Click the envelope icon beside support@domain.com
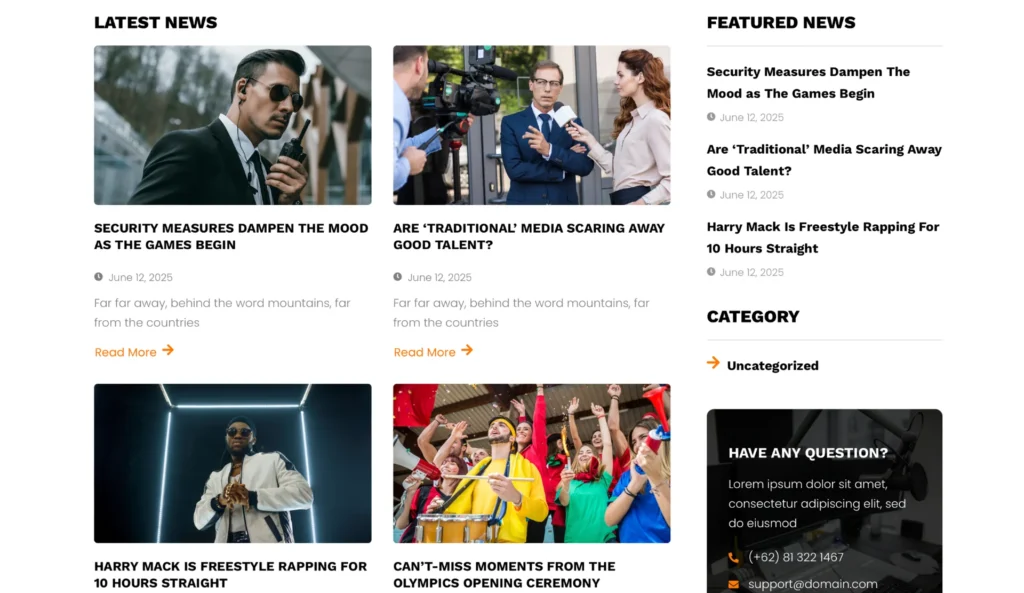The image size is (1024, 593). (x=734, y=584)
